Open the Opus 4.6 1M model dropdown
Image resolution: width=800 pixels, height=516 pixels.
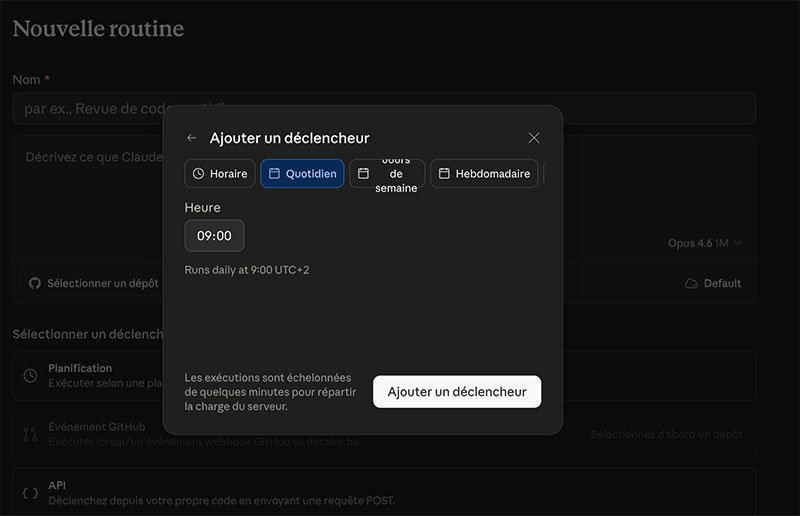pos(704,243)
